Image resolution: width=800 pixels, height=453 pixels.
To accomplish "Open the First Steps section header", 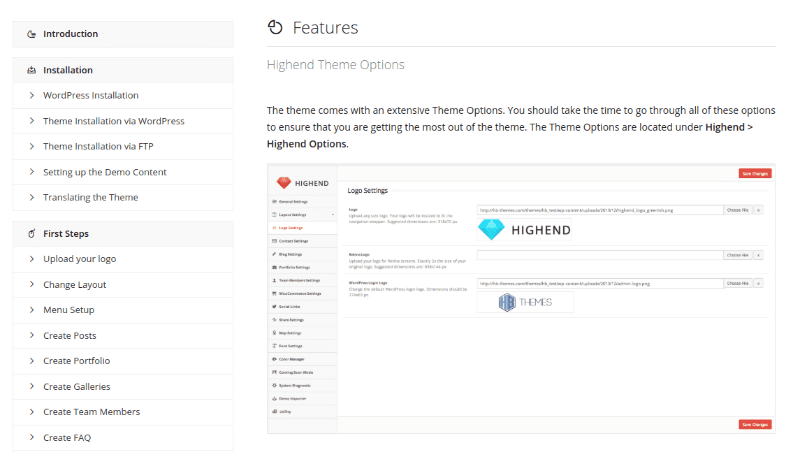I will click(x=122, y=234).
